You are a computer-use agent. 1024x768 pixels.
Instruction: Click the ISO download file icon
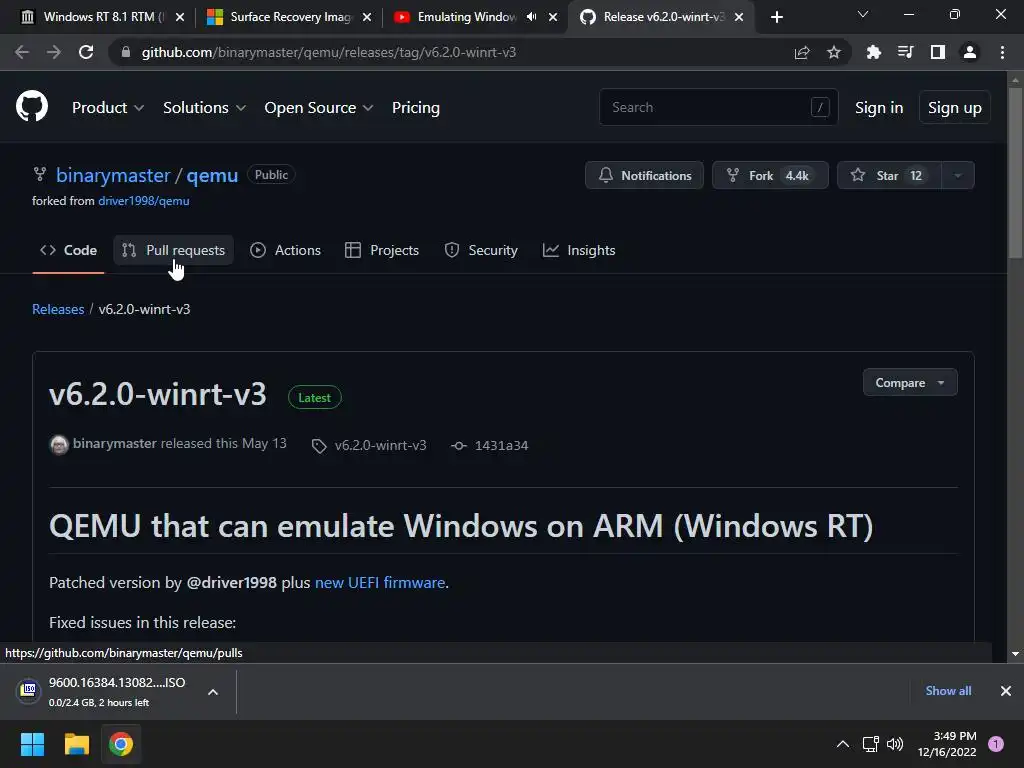tap(28, 690)
